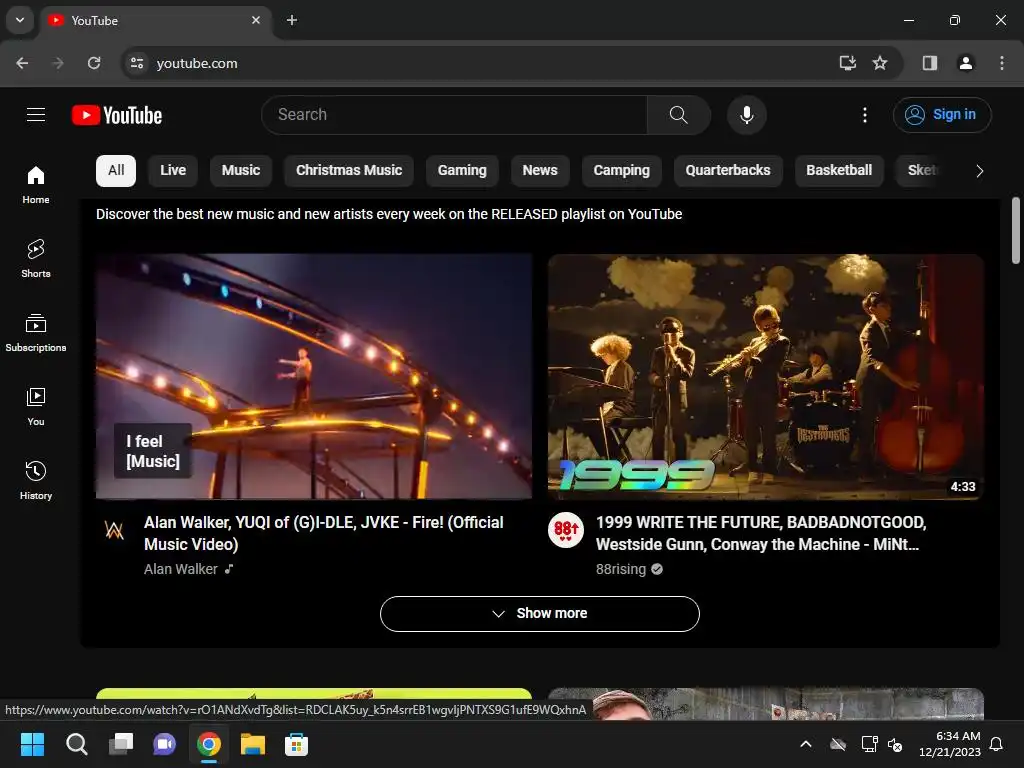This screenshot has width=1024, height=768.
Task: Reload the YouTube page
Action: [94, 63]
